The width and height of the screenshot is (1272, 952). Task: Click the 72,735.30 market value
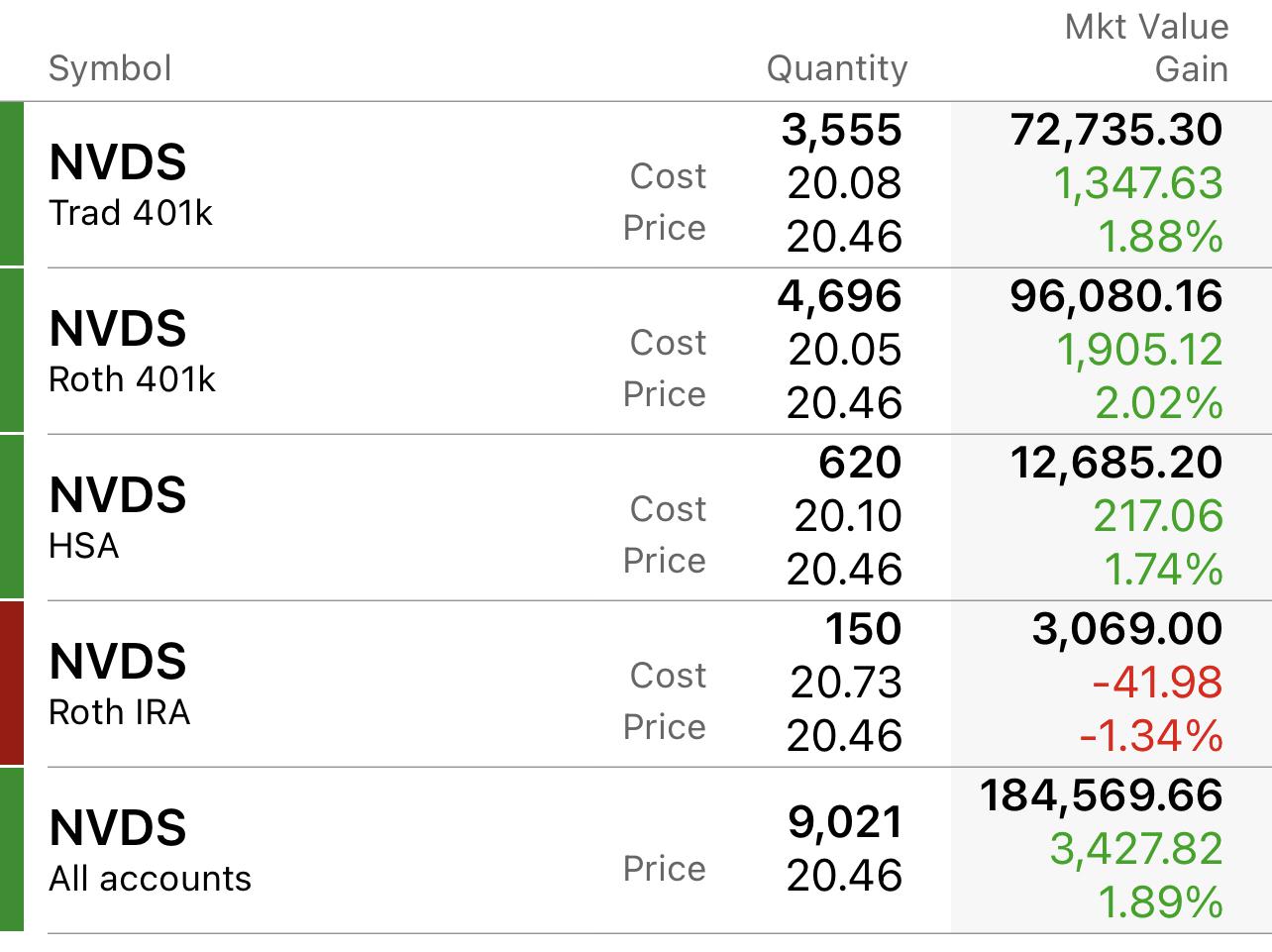point(1116,130)
